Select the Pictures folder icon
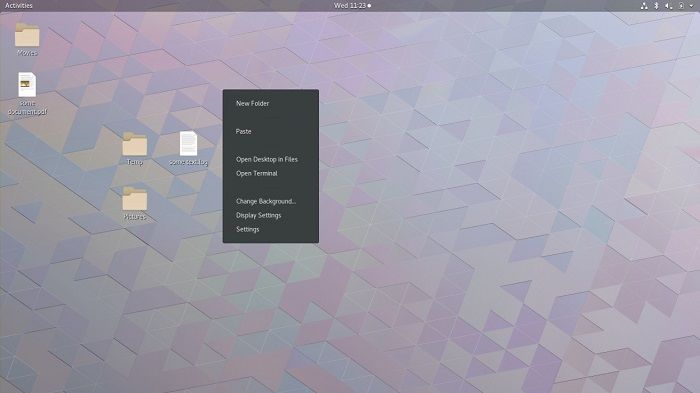Image resolution: width=700 pixels, height=393 pixels. click(134, 199)
